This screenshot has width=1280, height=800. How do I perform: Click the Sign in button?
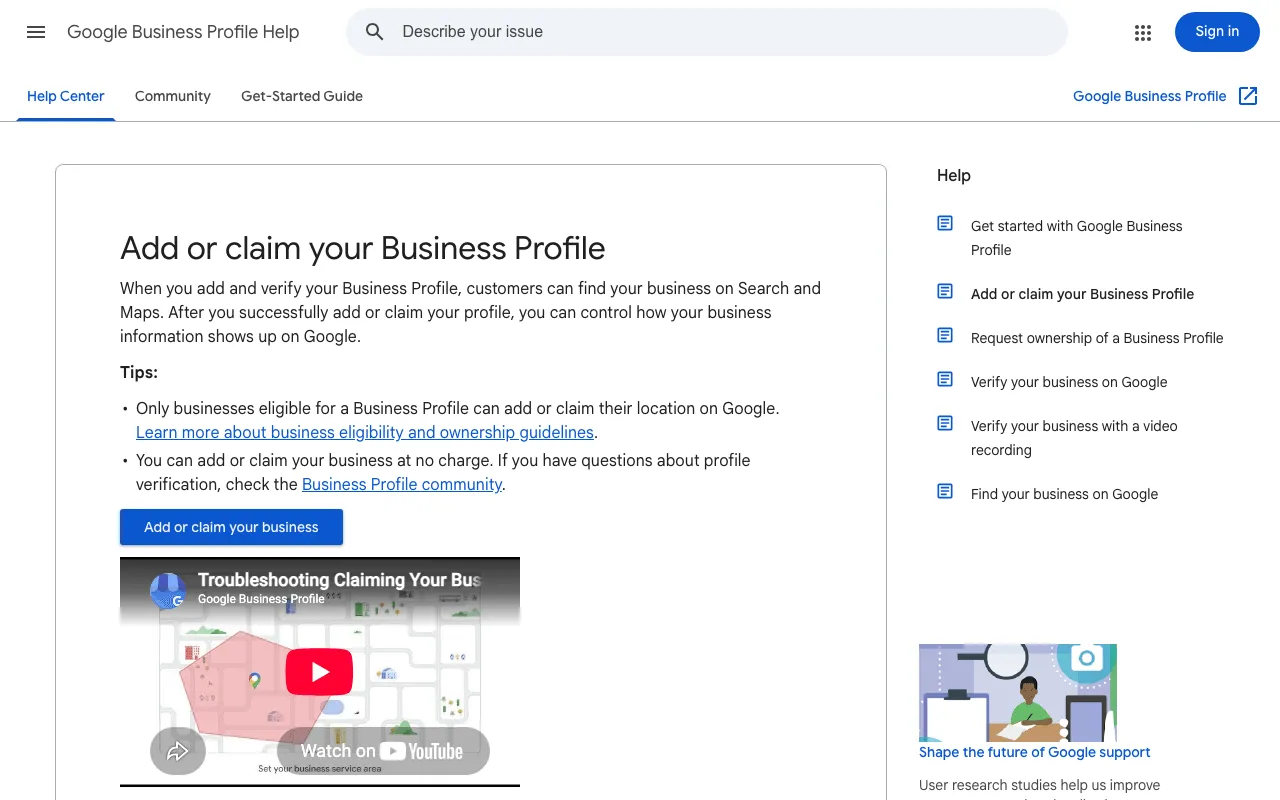[1217, 32]
